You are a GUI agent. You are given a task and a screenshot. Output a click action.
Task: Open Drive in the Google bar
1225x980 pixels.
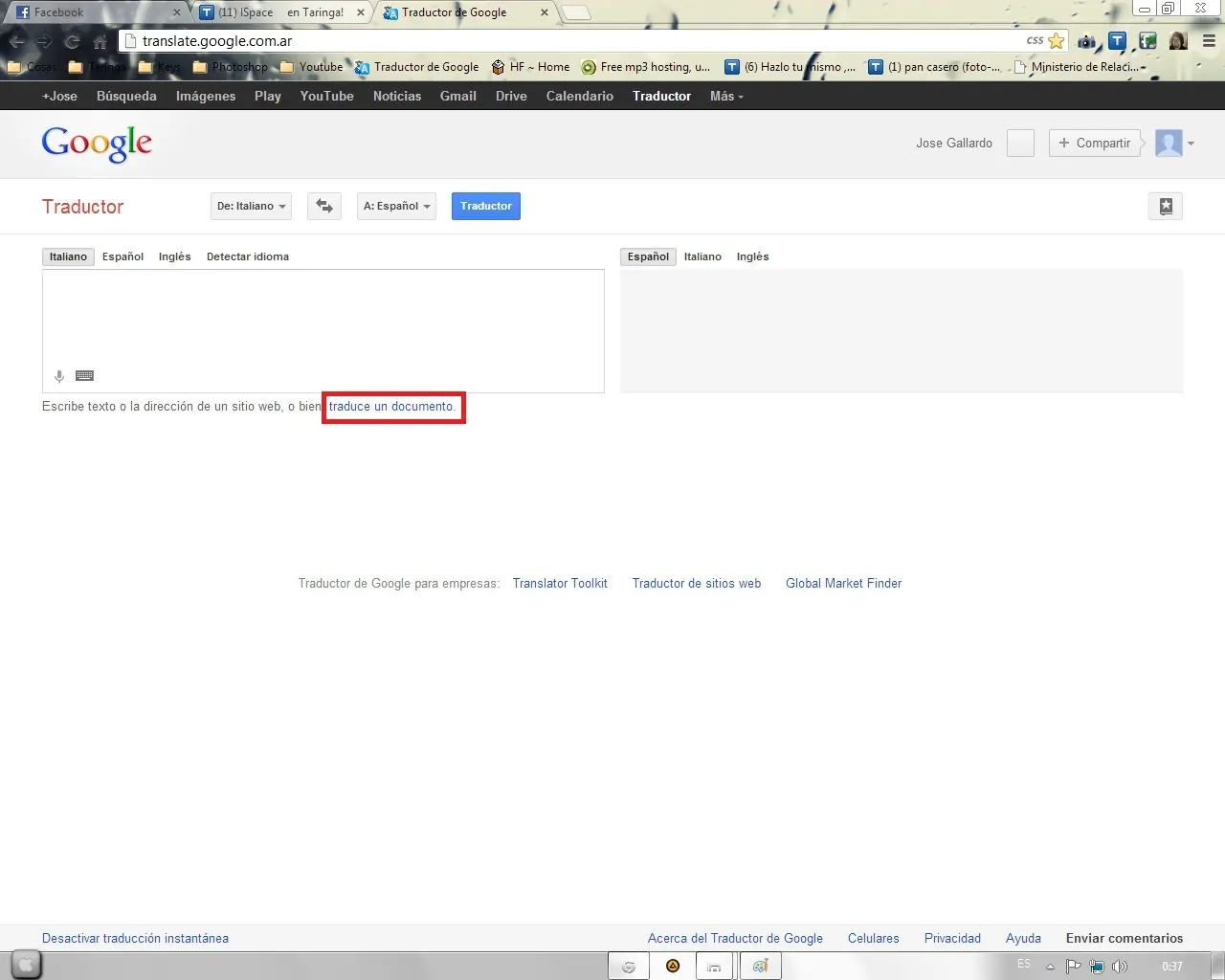click(x=511, y=96)
